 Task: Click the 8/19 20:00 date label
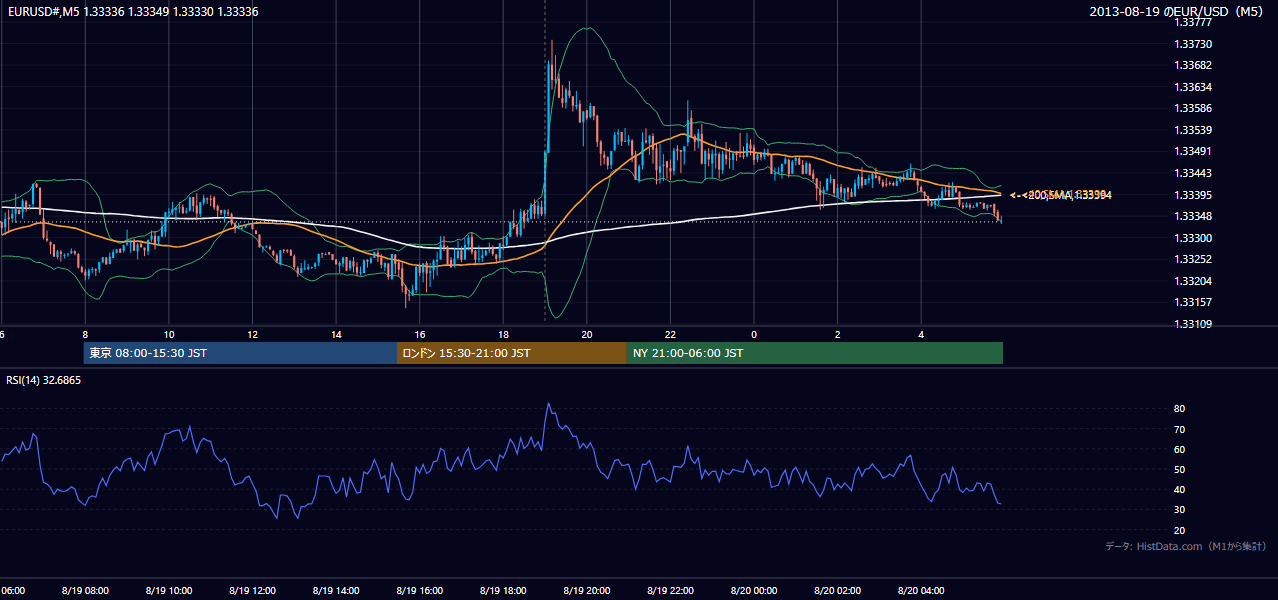pos(586,590)
